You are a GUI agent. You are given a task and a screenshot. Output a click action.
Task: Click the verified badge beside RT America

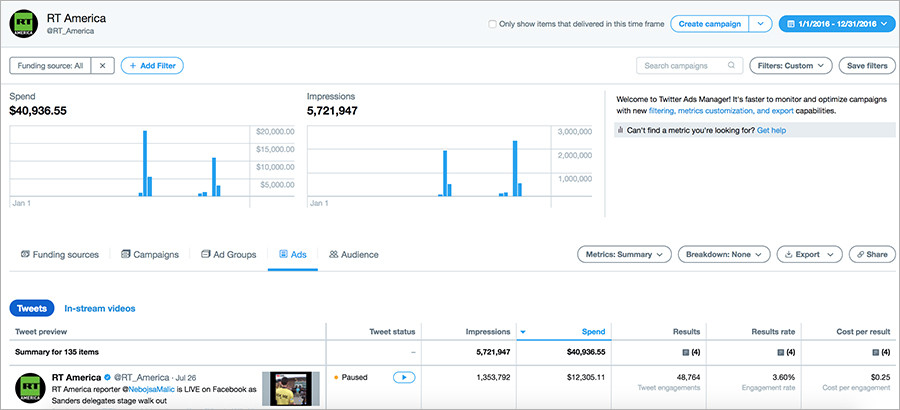pyautogui.click(x=107, y=377)
